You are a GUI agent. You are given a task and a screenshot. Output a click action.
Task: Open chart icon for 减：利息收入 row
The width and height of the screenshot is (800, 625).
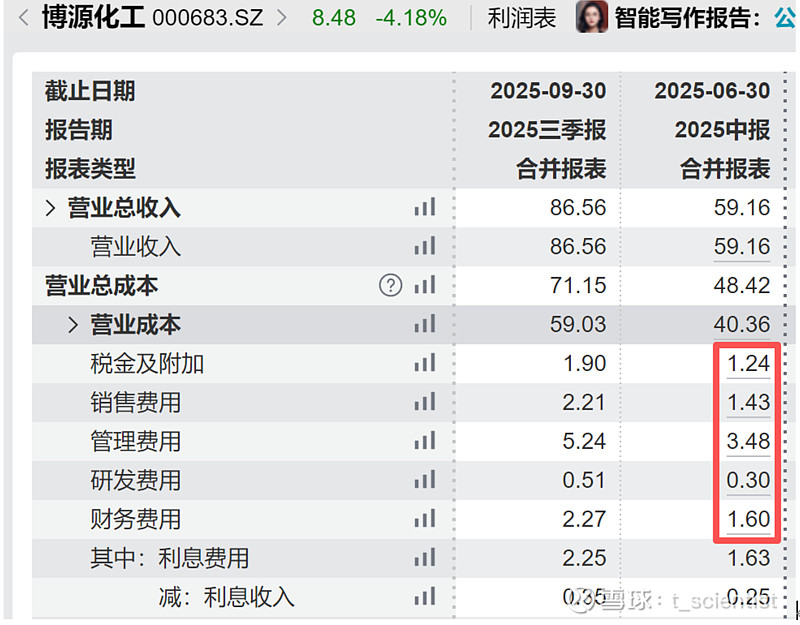pos(425,596)
